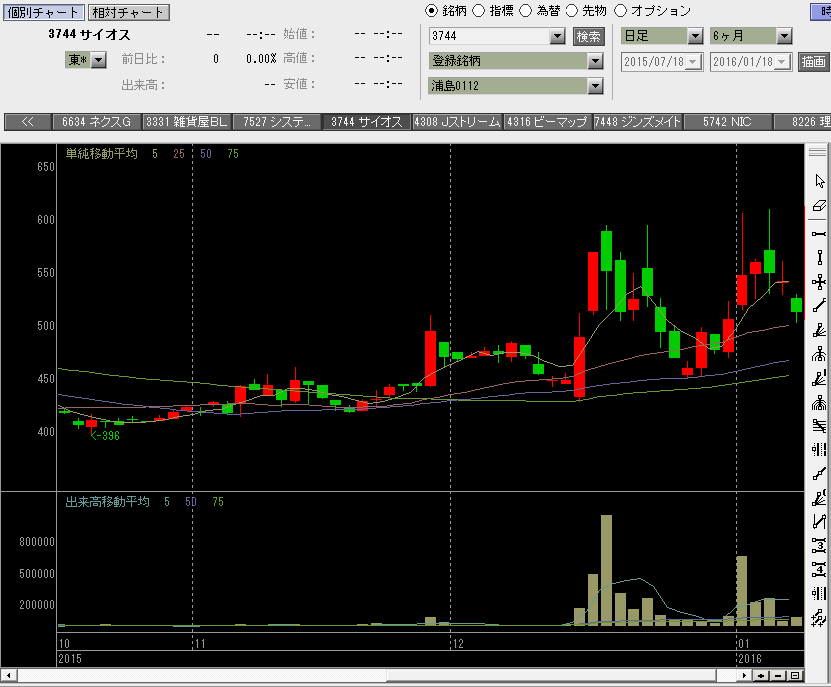
Task: Open the 5742 NIC stock tab
Action: (x=727, y=122)
